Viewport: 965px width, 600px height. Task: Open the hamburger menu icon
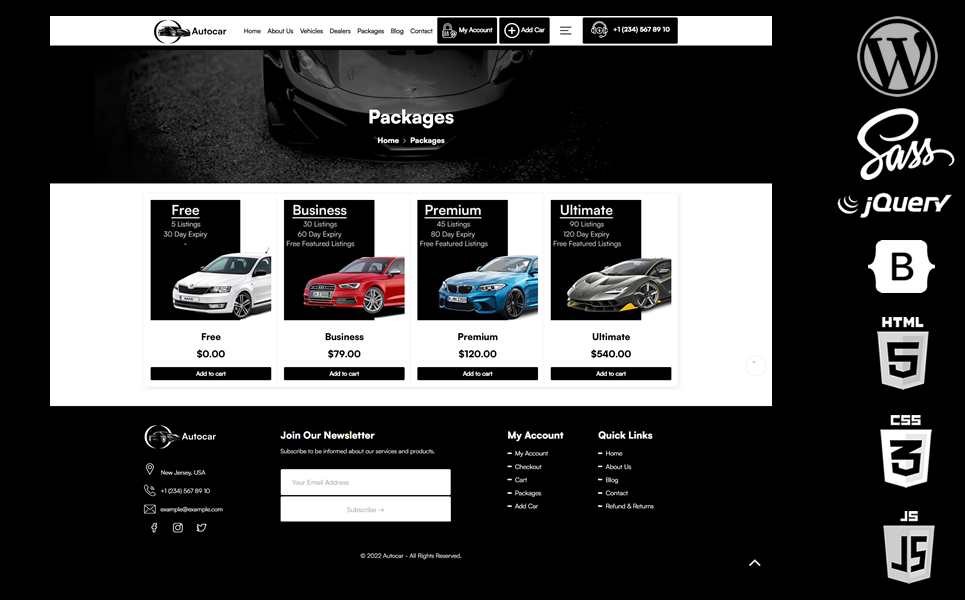pyautogui.click(x=565, y=31)
